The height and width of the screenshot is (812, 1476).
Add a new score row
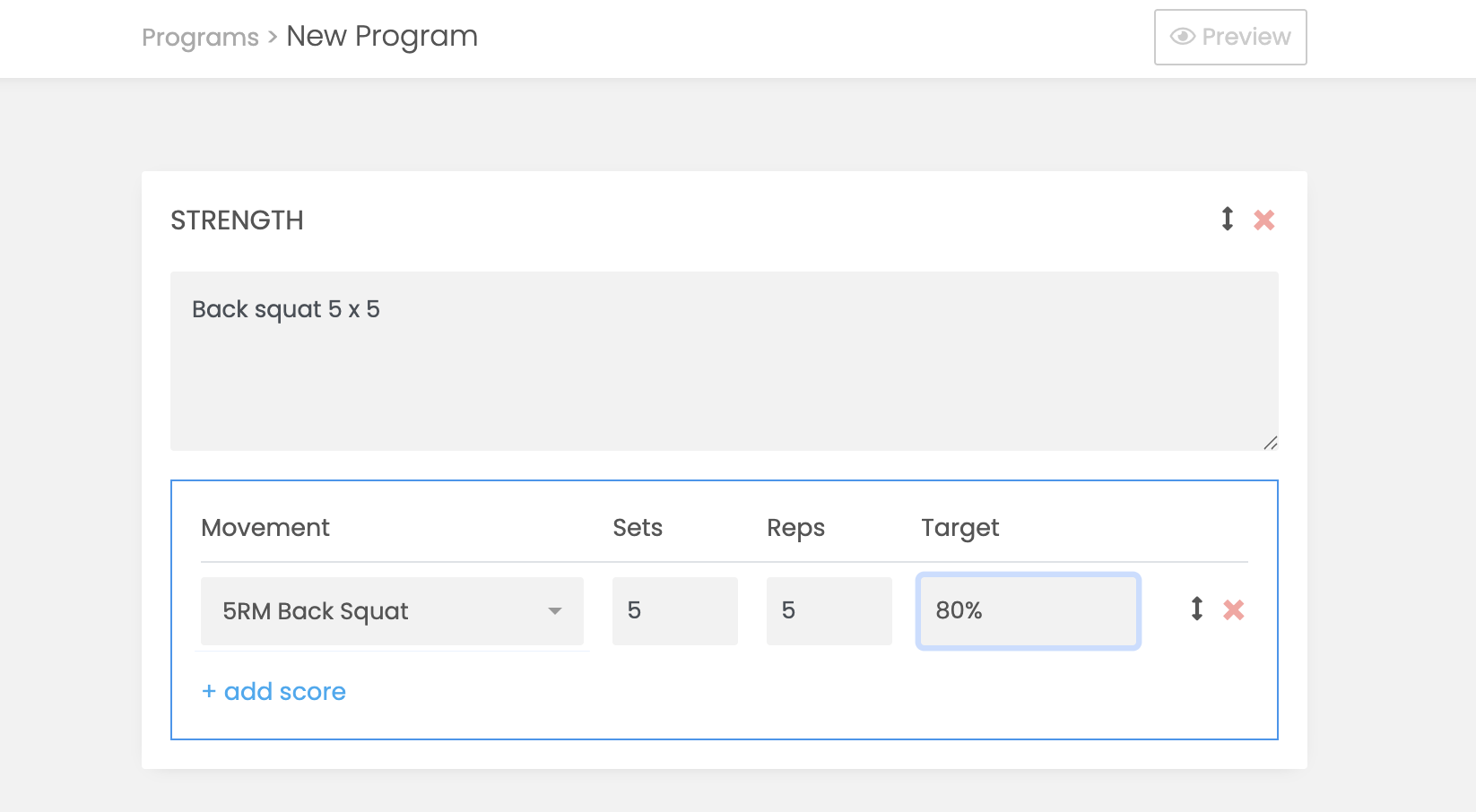pos(273,691)
